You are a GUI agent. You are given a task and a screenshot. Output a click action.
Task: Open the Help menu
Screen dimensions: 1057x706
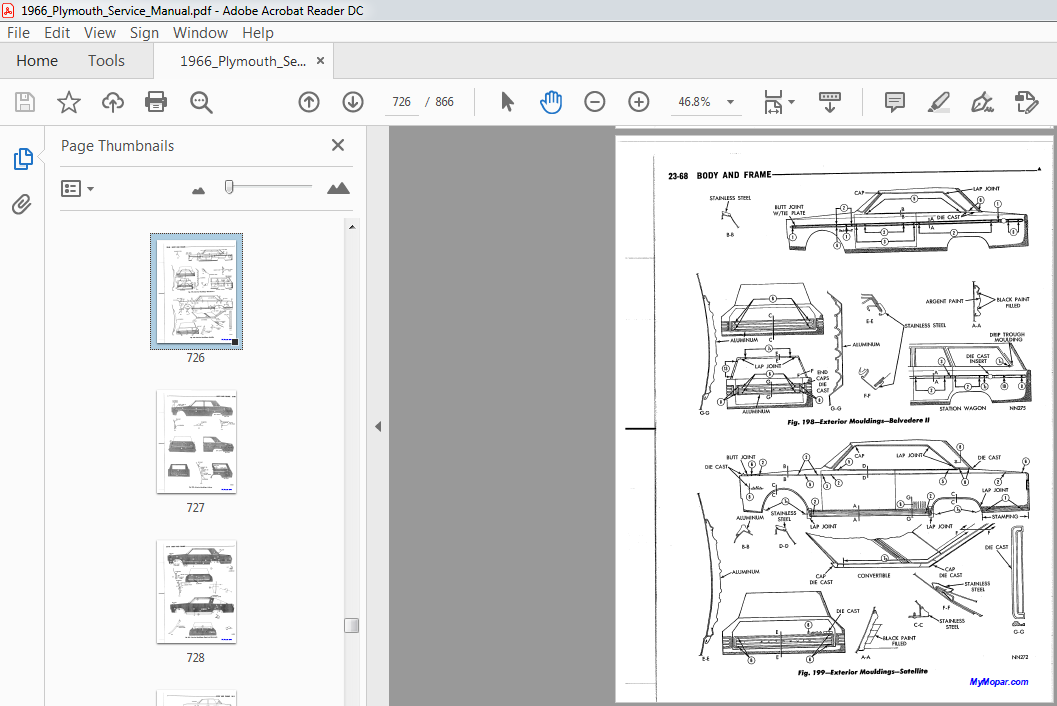click(x=258, y=32)
